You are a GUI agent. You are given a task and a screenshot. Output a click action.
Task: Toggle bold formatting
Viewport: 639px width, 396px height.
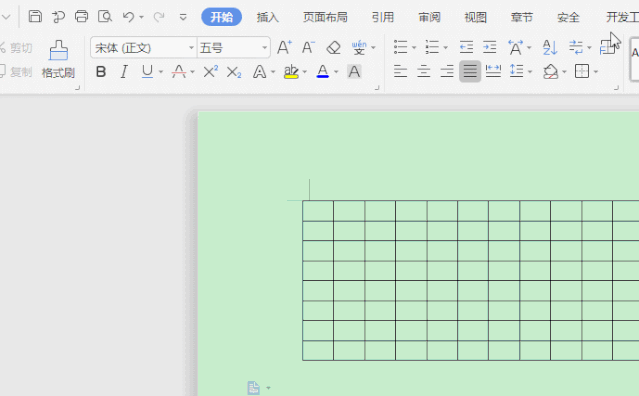click(101, 72)
